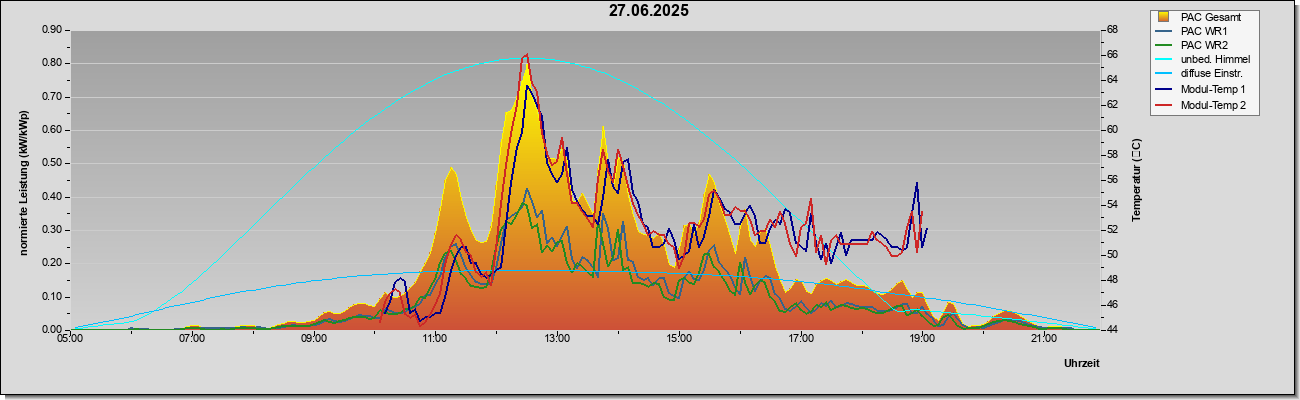Click the 0.50 power axis label
Screen dimensions: 1300x400
click(x=52, y=163)
